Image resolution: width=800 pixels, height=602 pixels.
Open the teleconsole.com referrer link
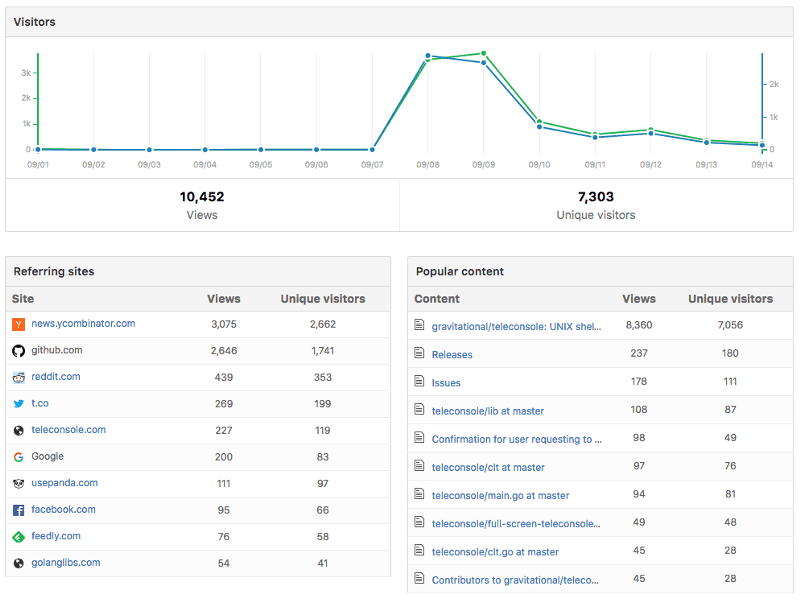[x=68, y=430]
